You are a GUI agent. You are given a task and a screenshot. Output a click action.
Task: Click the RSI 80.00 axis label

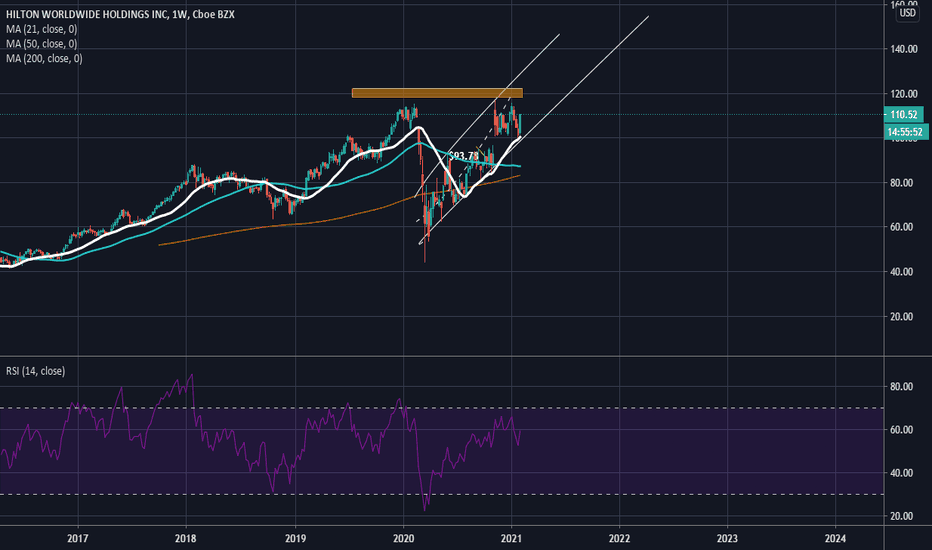(901, 386)
